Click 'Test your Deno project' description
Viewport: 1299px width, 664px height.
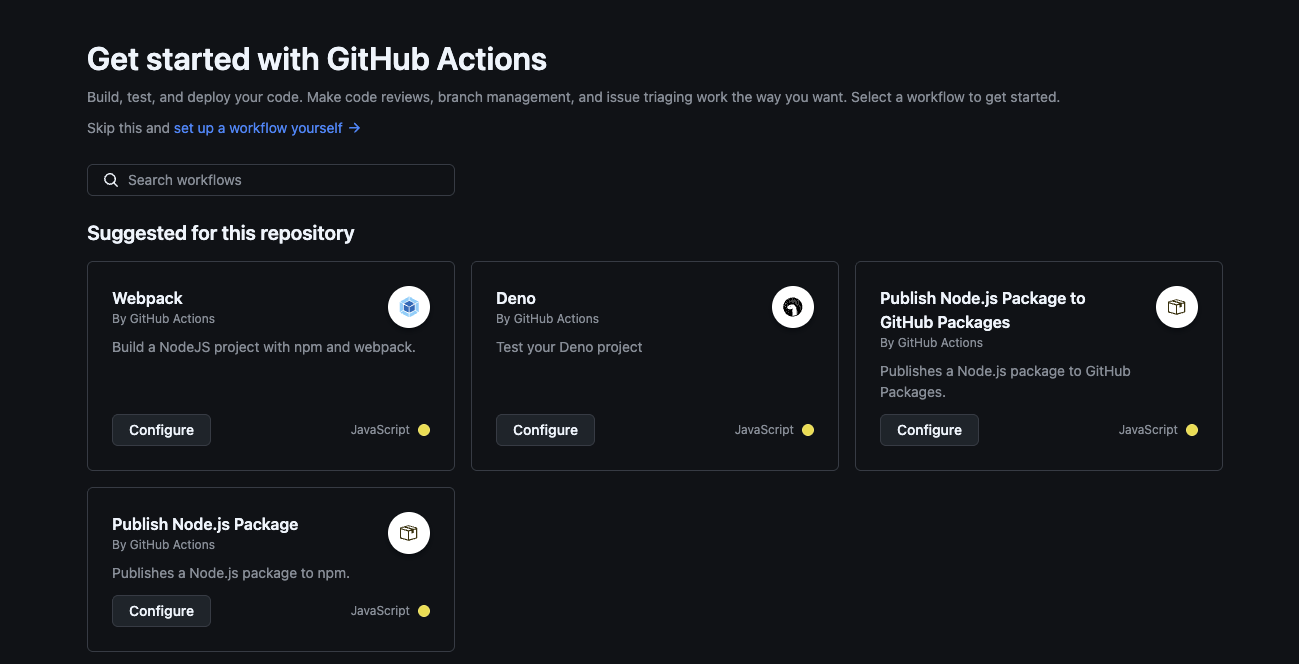[569, 347]
